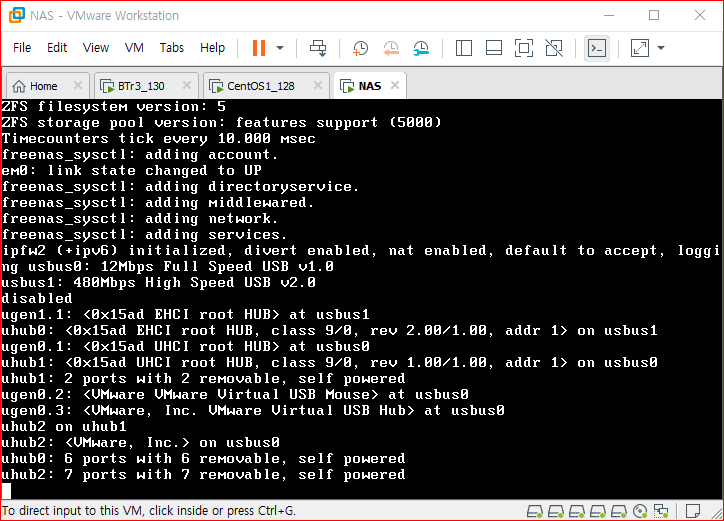Show or hide the thumbnail bar
This screenshot has height=521, width=724.
pos(494,48)
